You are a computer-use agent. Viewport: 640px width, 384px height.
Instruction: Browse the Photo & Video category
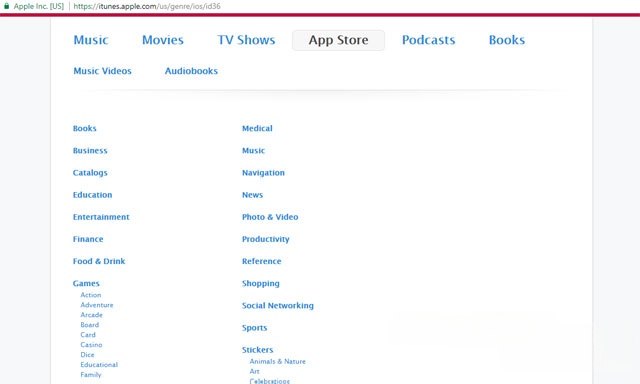pos(270,217)
